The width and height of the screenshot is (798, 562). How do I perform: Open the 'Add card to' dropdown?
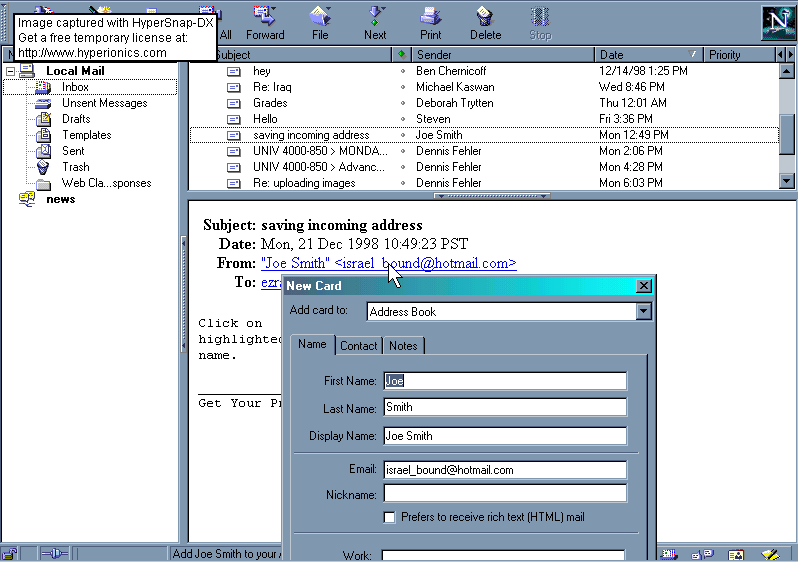pos(643,312)
